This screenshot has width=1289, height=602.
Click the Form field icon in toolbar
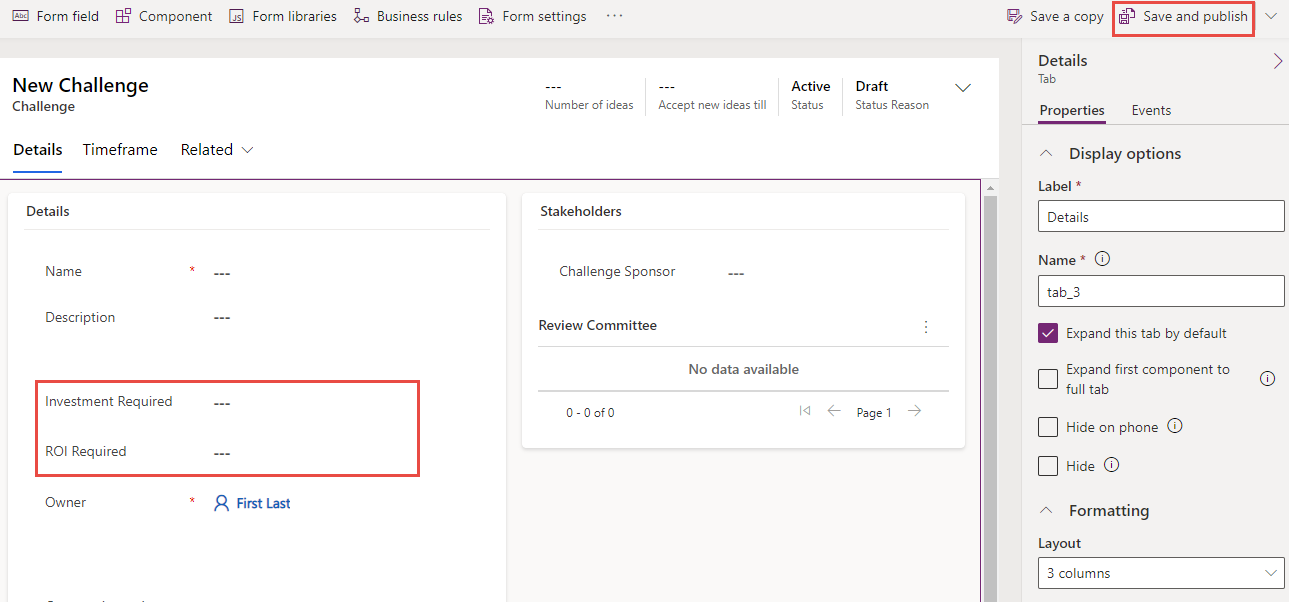pyautogui.click(x=21, y=16)
